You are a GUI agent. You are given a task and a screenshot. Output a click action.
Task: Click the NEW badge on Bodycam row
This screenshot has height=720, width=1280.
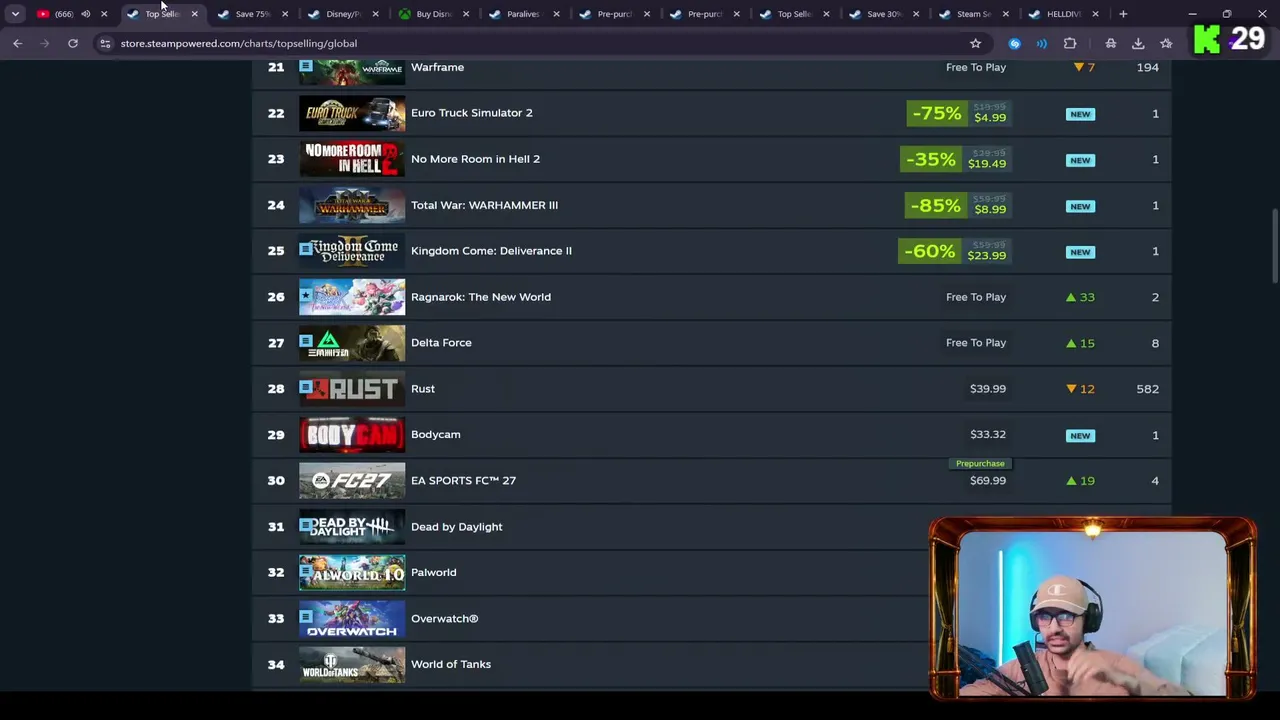(1080, 436)
